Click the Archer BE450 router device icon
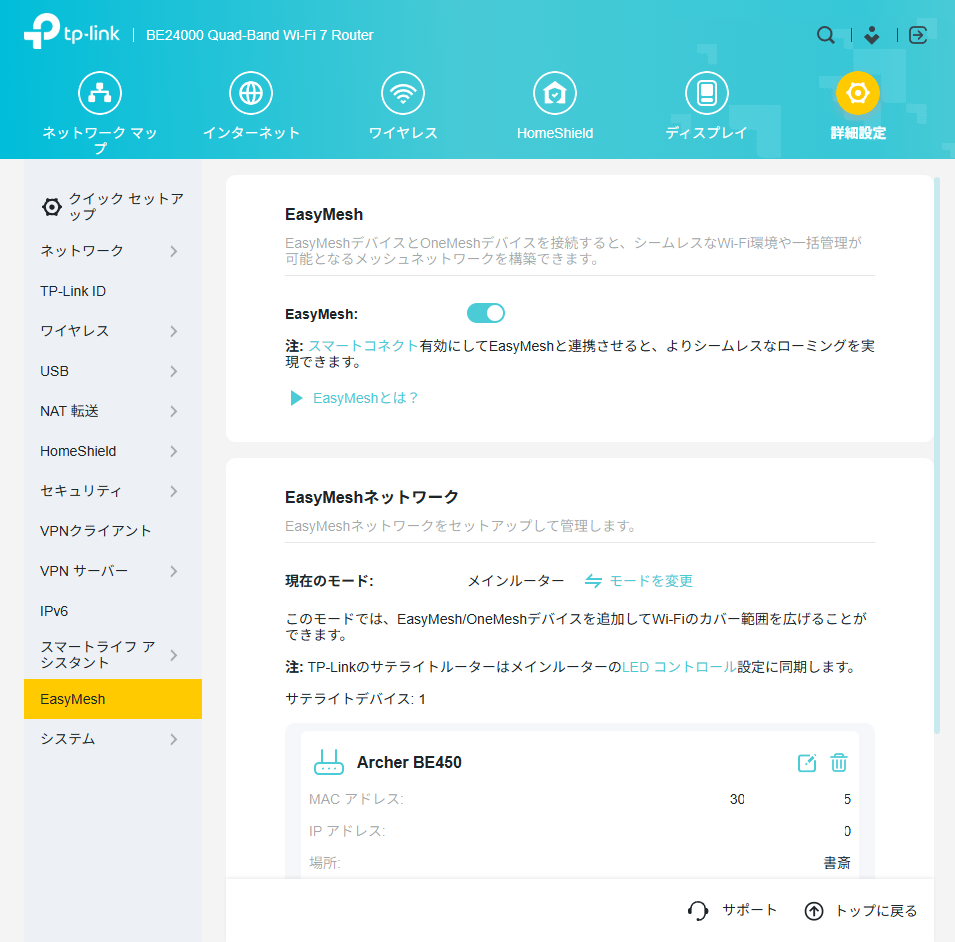The image size is (955, 942). [x=329, y=762]
